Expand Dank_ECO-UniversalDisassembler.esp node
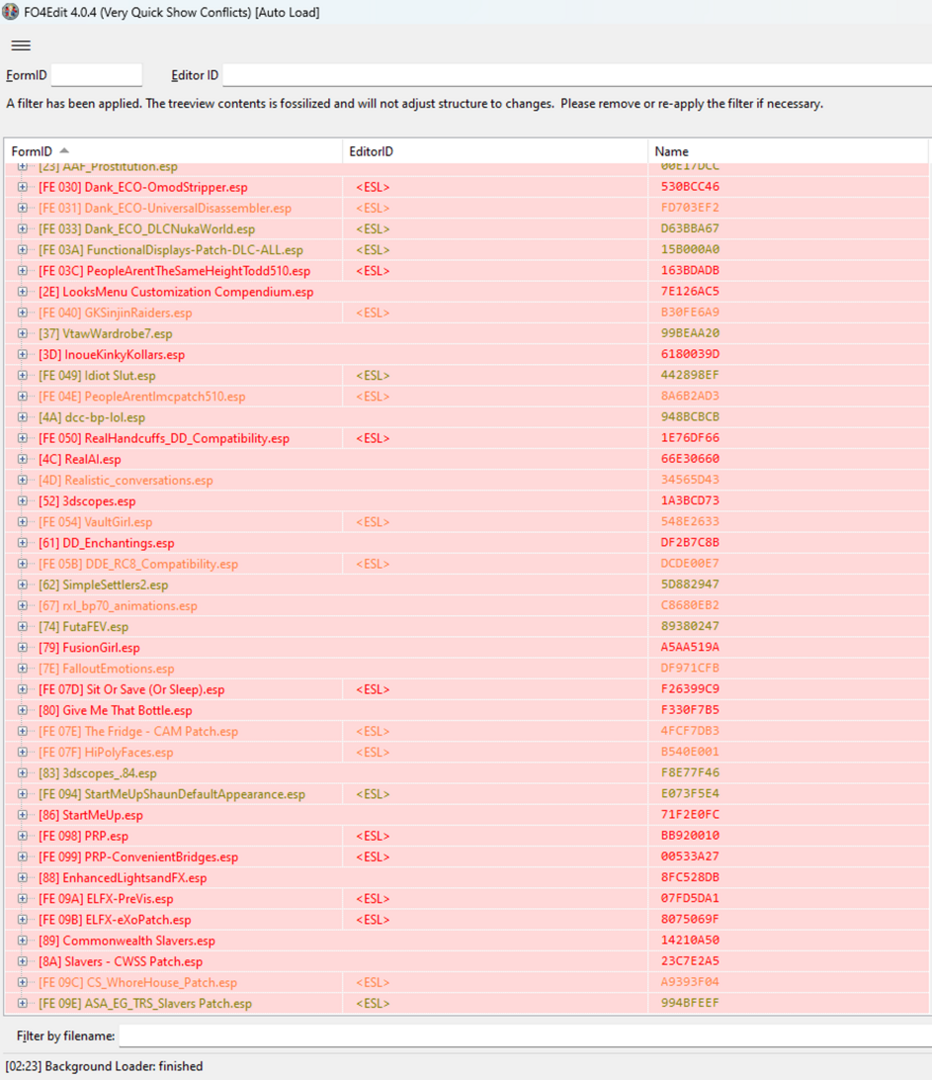The width and height of the screenshot is (932, 1080). 23,207
